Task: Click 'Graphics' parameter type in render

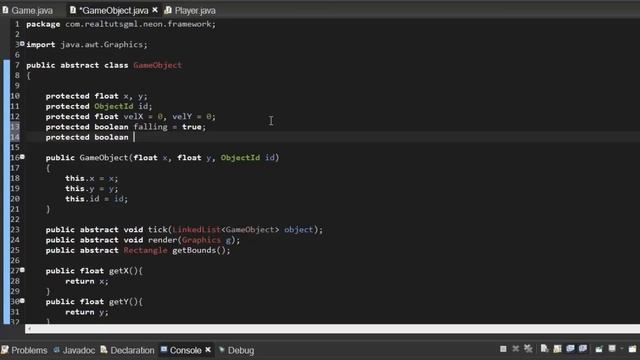Action: 201,240
